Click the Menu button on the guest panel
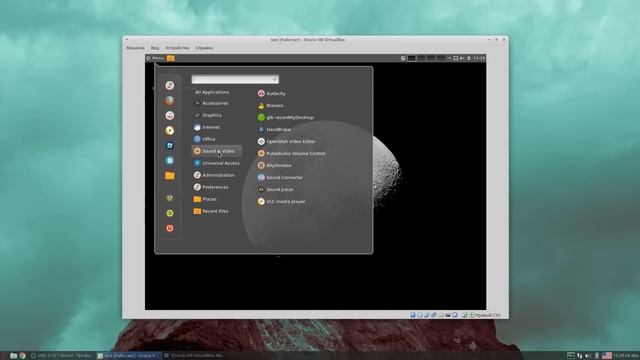Viewport: 640px width, 360px height. click(x=155, y=58)
